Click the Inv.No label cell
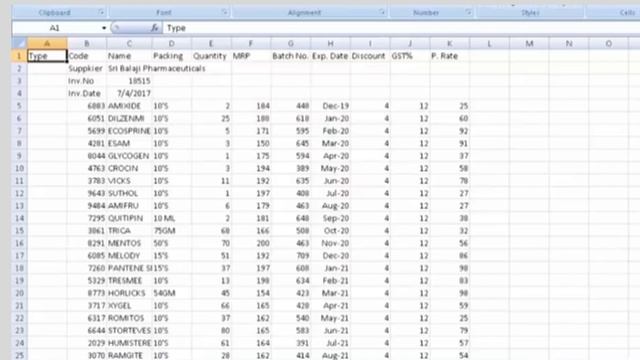 [x=87, y=81]
